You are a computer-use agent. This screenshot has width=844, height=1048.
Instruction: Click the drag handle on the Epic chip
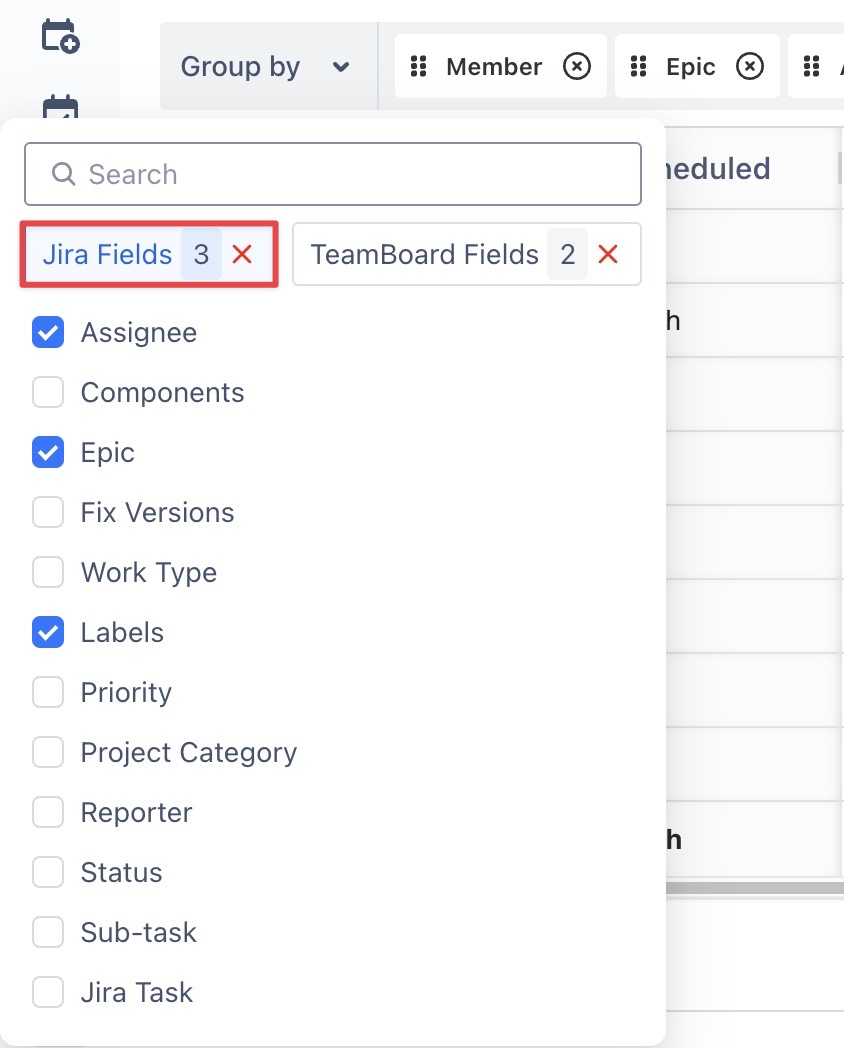coord(640,67)
